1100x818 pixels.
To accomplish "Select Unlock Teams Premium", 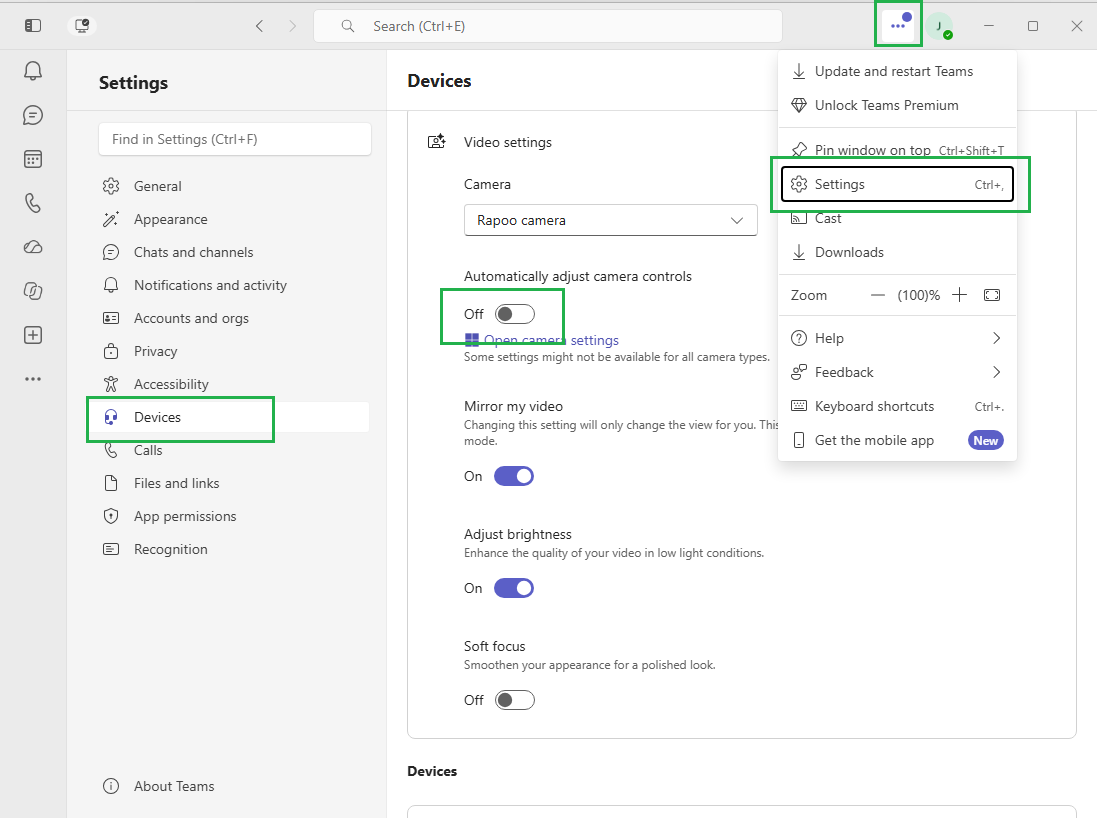I will pos(897,105).
